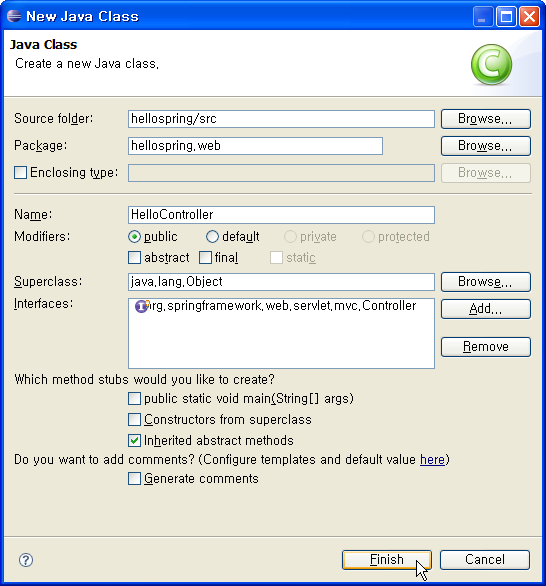The width and height of the screenshot is (546, 586).
Task: Select the interface icon beside Controller entry
Action: [142, 306]
